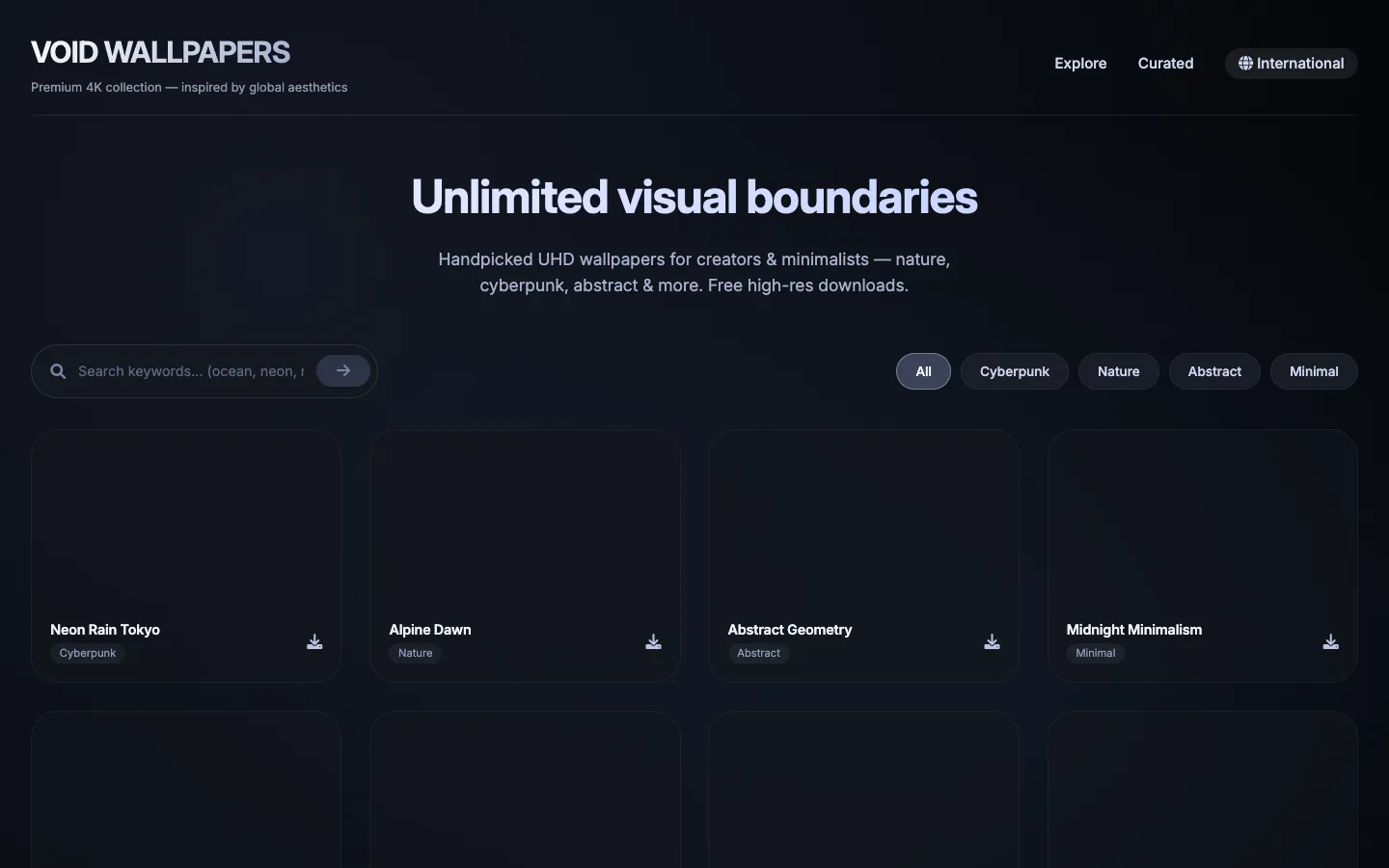The height and width of the screenshot is (868, 1389).
Task: Click the VOID WALLPAPERS logo
Action: tap(160, 52)
